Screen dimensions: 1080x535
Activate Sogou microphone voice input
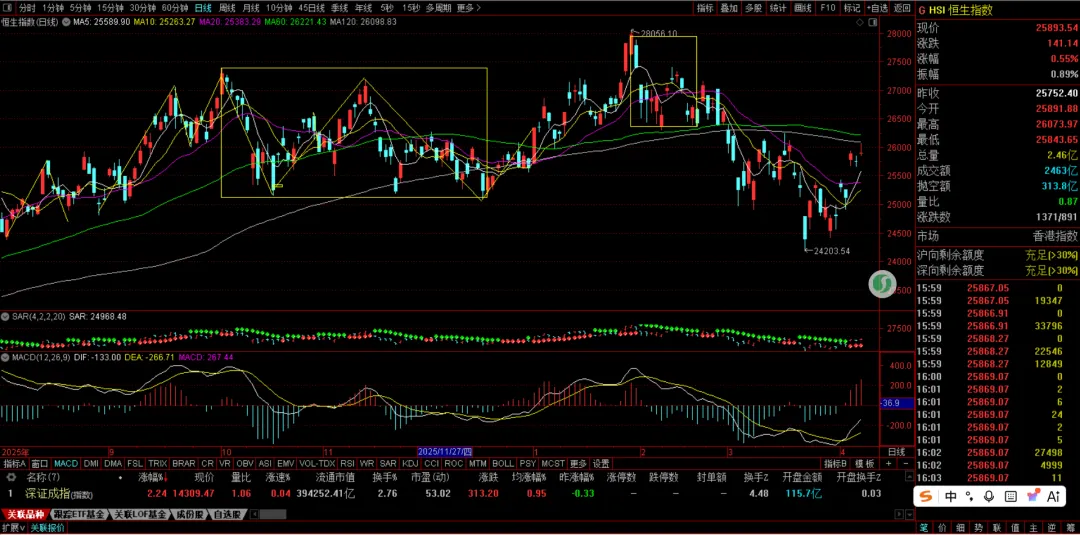pyautogui.click(x=989, y=496)
